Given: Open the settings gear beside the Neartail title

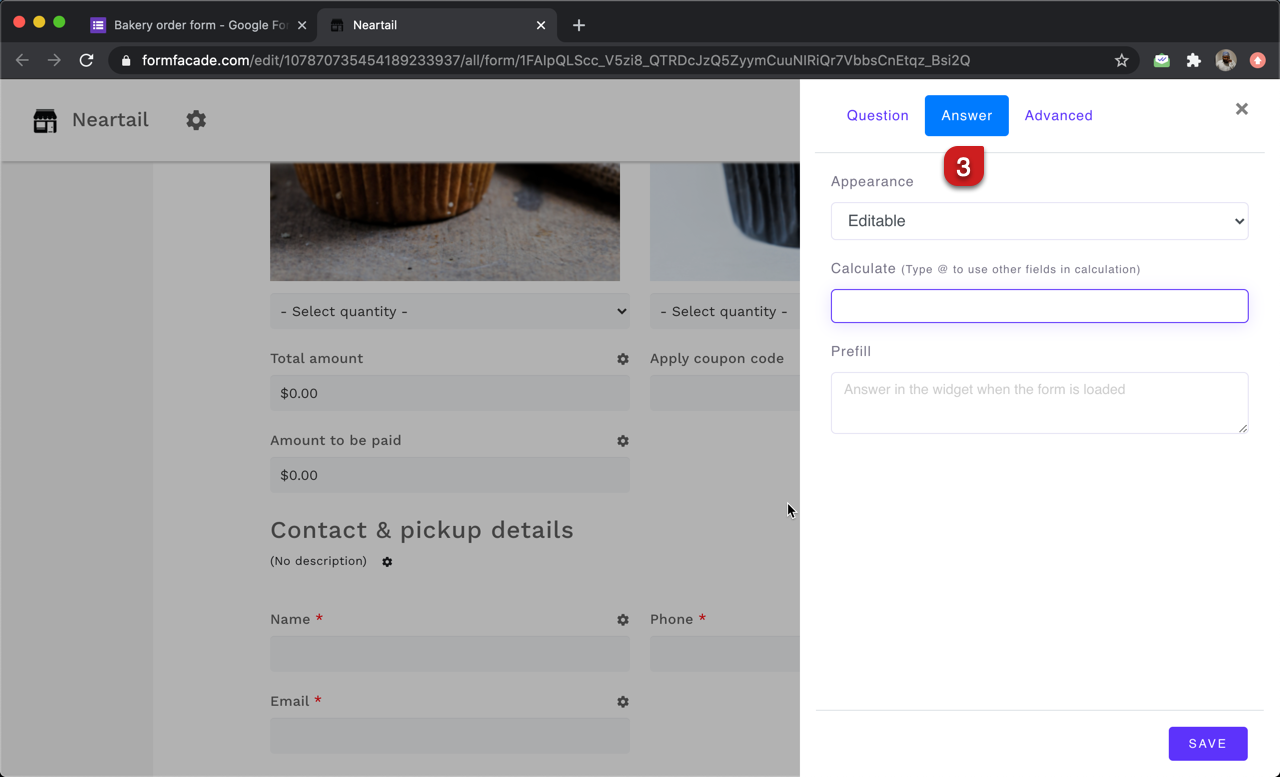Looking at the screenshot, I should click(196, 120).
